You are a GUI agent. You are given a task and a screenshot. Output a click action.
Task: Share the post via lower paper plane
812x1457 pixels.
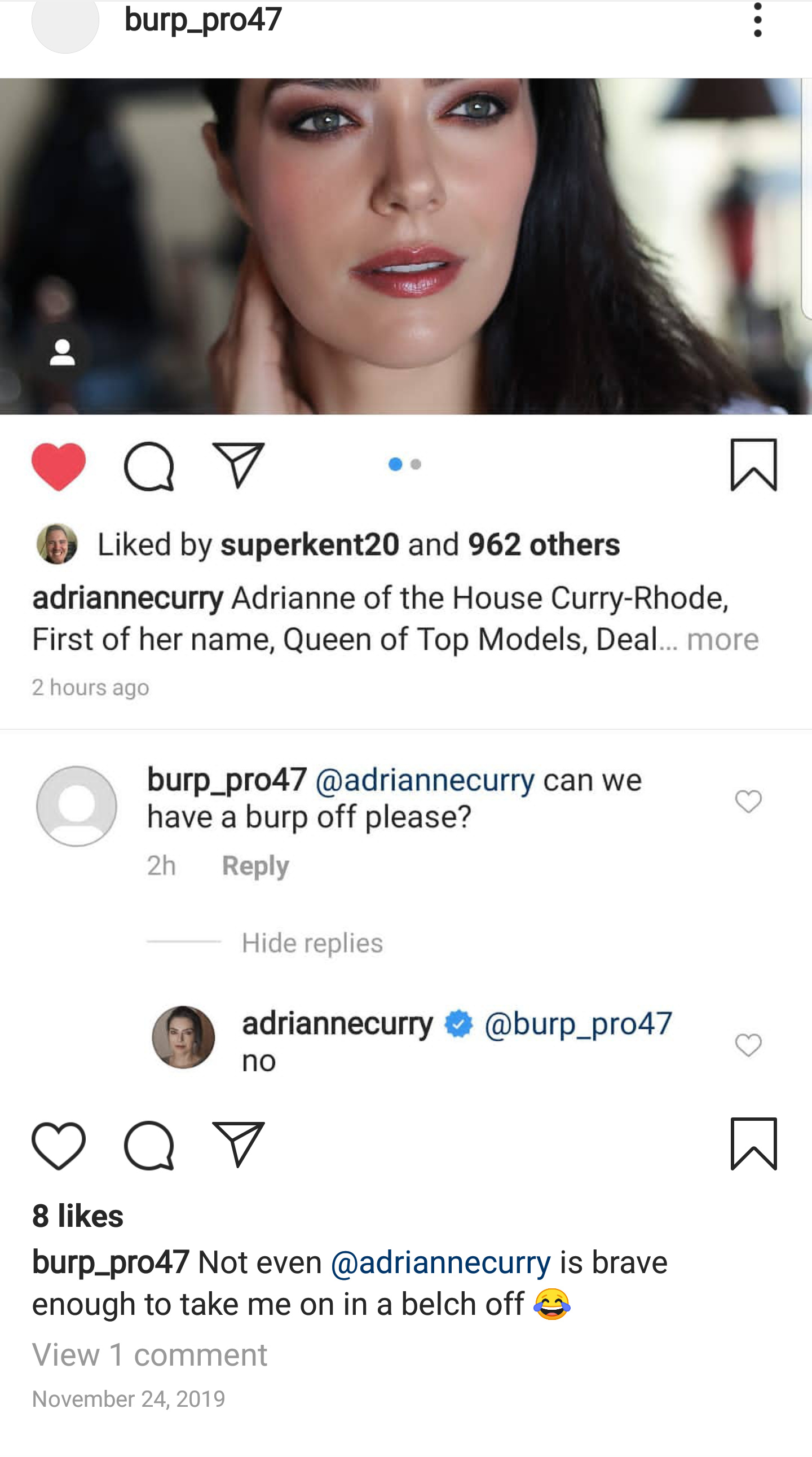click(239, 1146)
